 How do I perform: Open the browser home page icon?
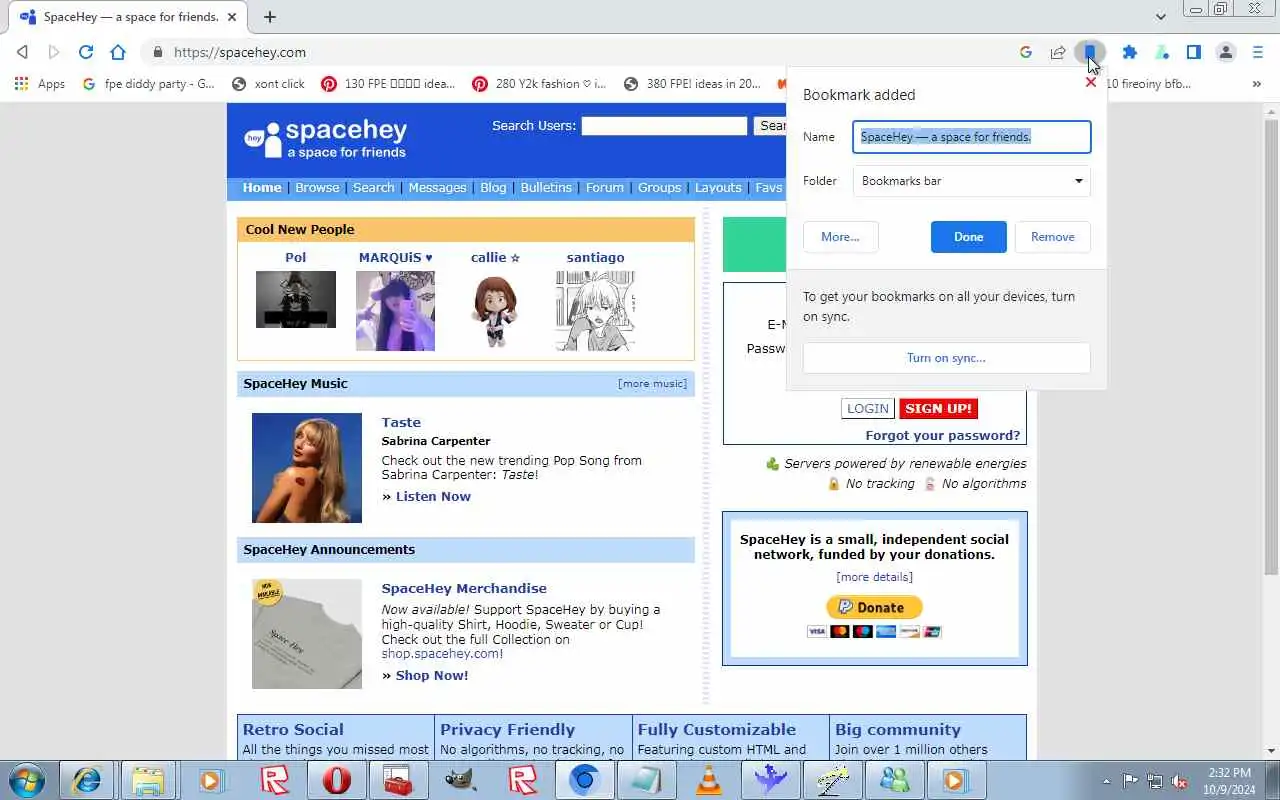[x=118, y=52]
